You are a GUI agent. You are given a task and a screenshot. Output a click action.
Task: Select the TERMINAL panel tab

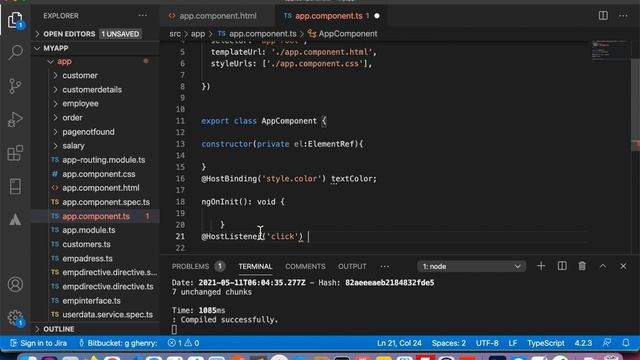255,267
